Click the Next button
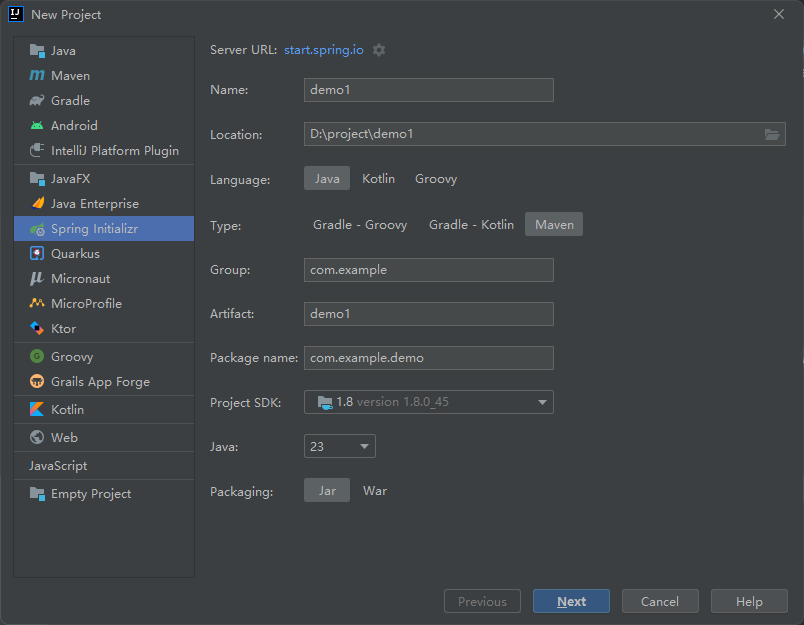804x625 pixels. (571, 601)
